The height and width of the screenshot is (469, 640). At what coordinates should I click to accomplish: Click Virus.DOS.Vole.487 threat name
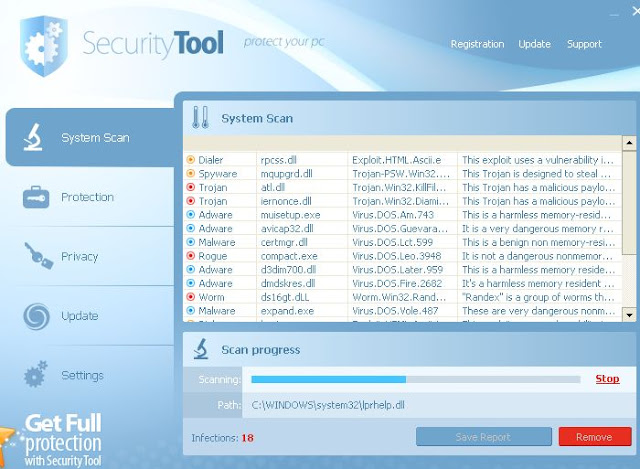click(395, 311)
